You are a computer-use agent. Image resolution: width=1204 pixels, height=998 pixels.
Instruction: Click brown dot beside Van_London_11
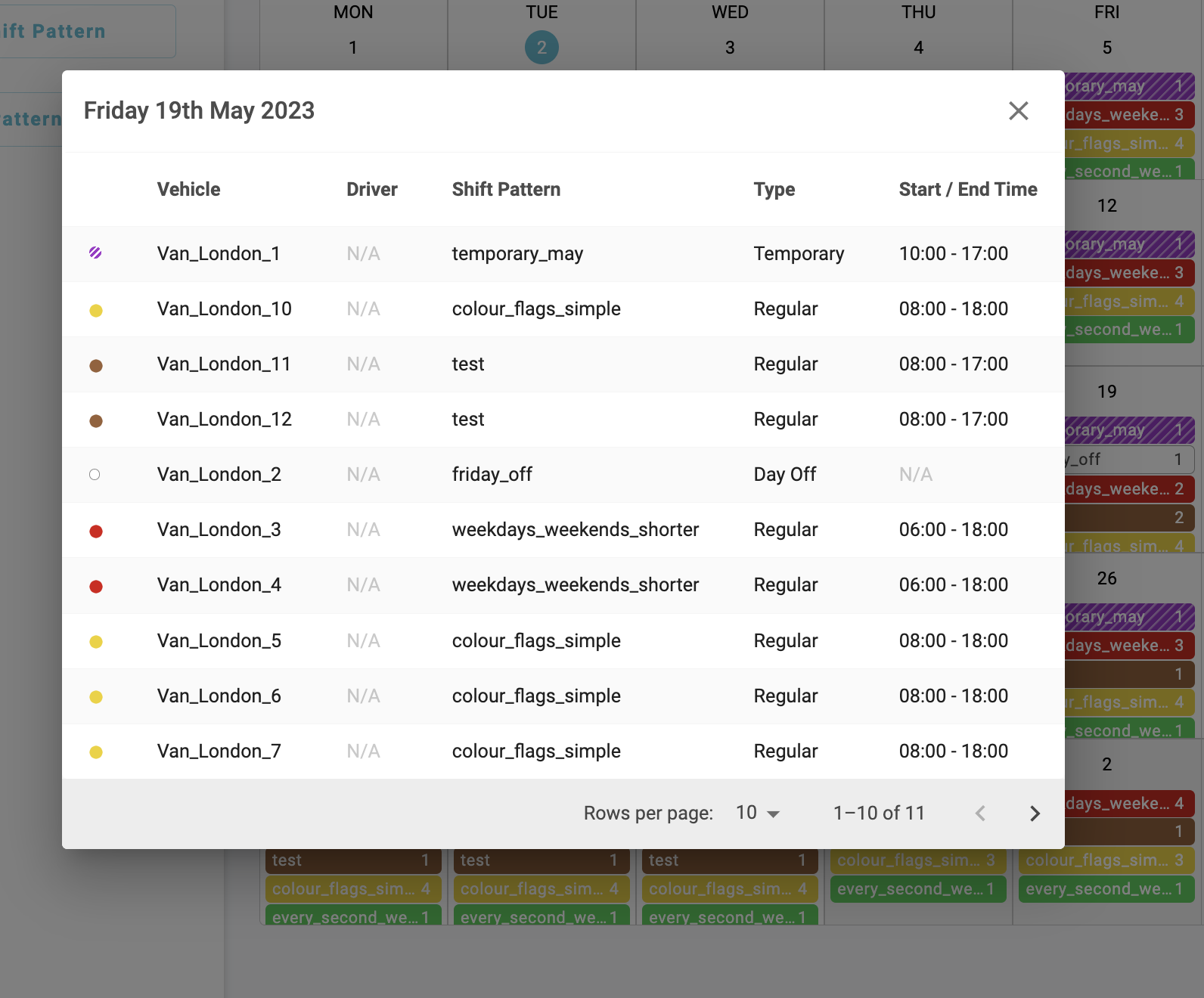(x=96, y=365)
